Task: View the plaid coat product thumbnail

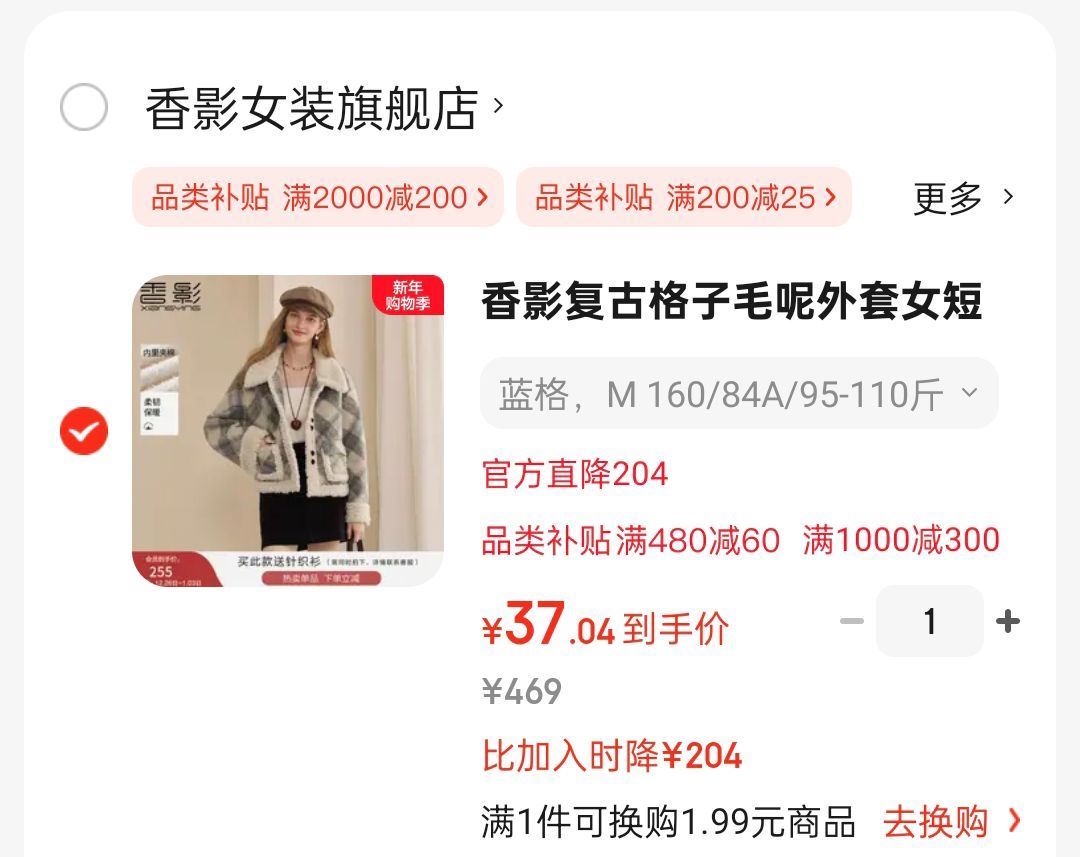Action: 288,431
